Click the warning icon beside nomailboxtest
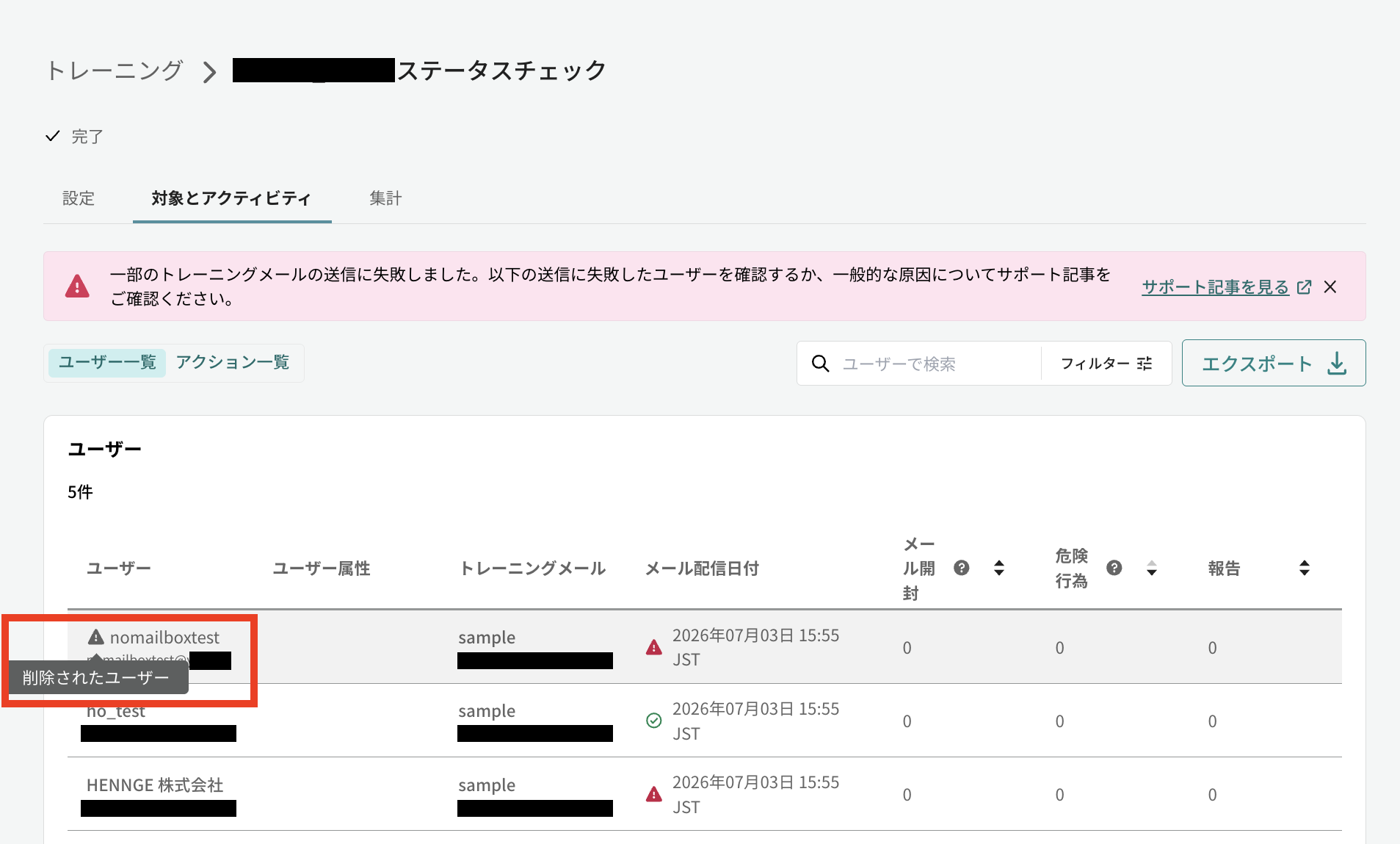The width and height of the screenshot is (1400, 844). click(96, 637)
